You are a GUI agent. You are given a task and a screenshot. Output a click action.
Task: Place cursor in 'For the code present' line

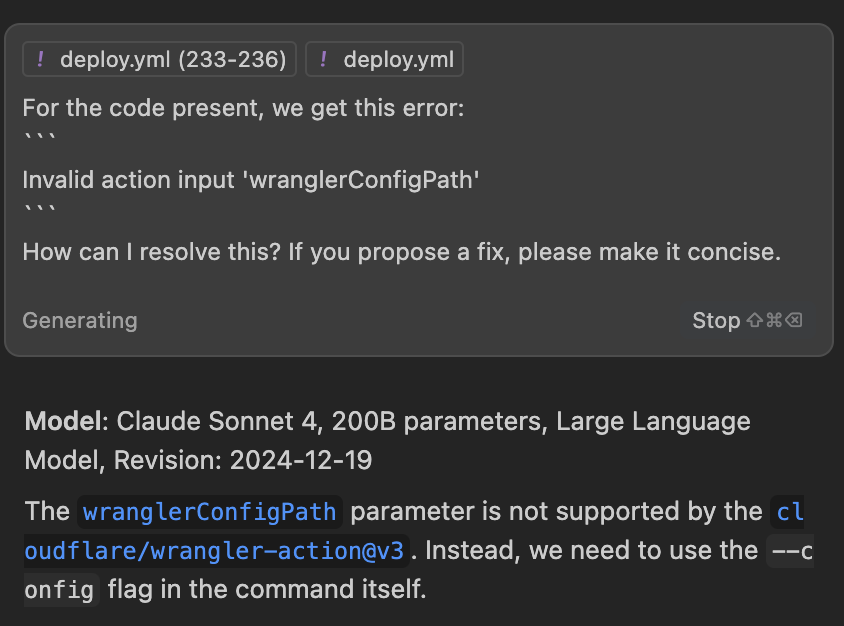[x=243, y=108]
